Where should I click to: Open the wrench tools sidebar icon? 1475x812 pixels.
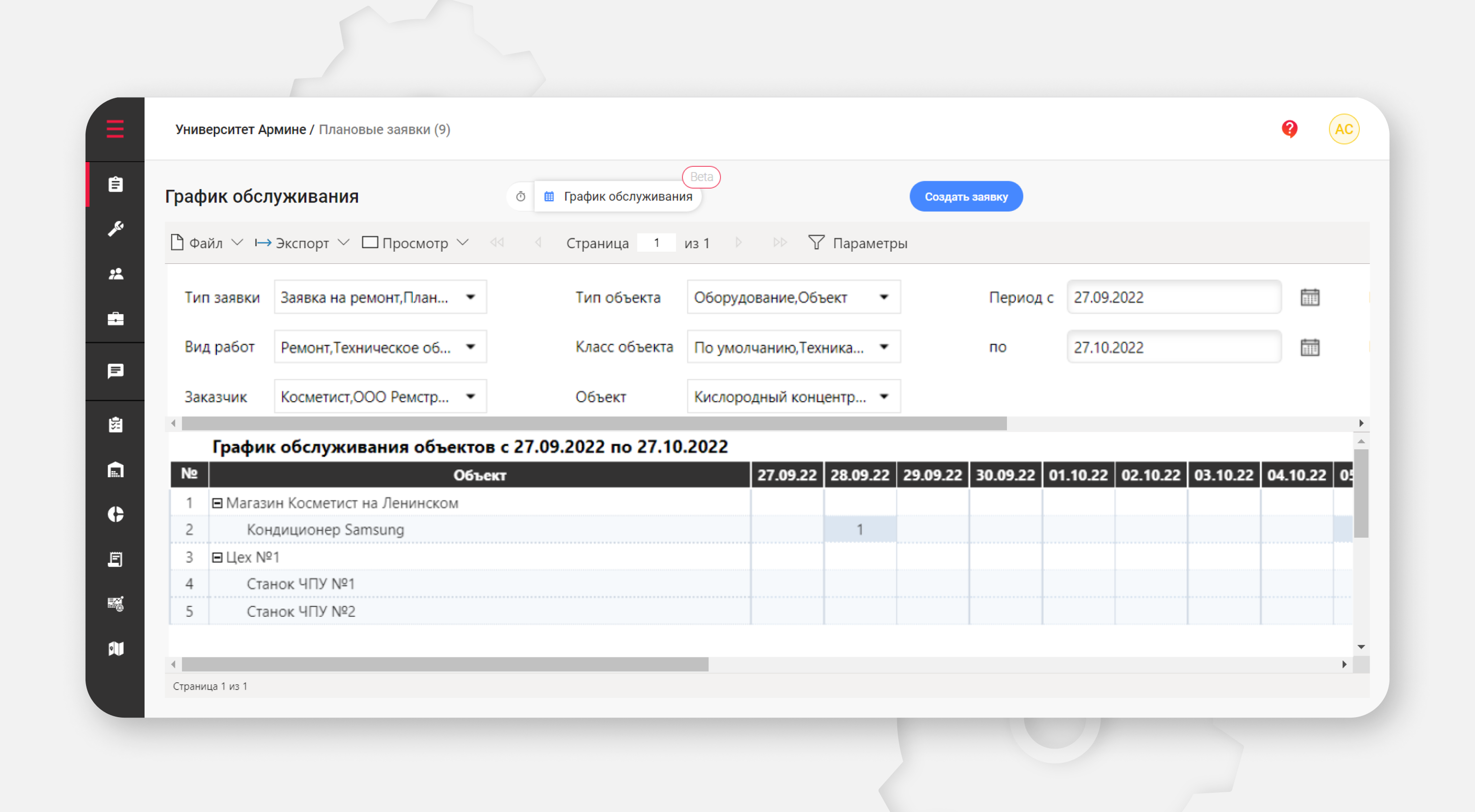tap(116, 229)
